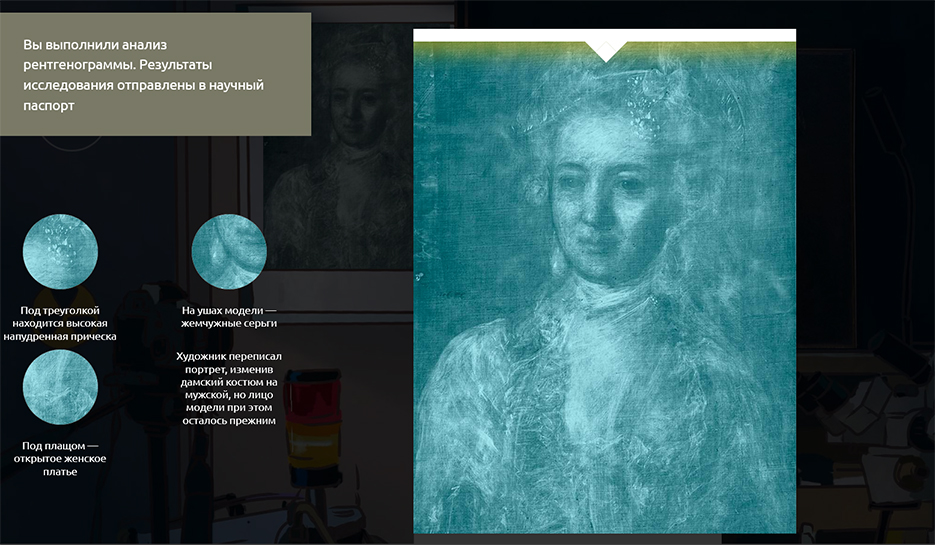Click the powdered hairstyle circular thumbnail
The width and height of the screenshot is (935, 545).
60,250
